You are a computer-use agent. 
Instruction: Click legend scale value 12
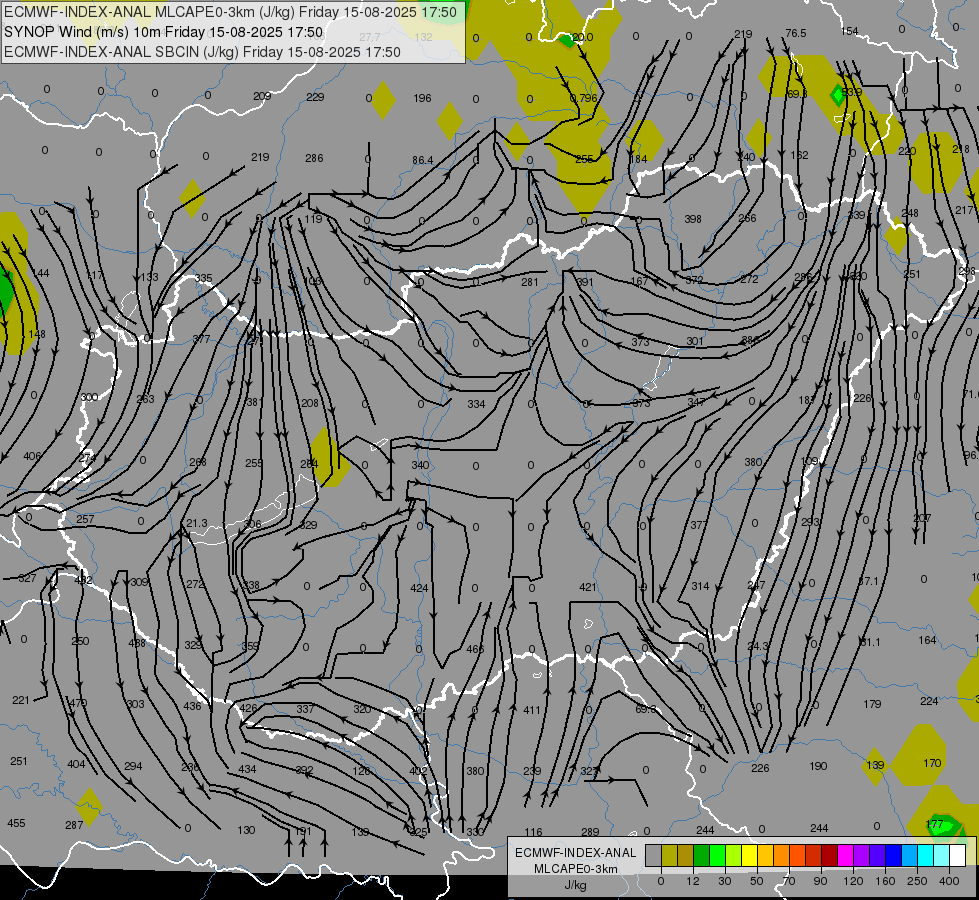click(693, 881)
